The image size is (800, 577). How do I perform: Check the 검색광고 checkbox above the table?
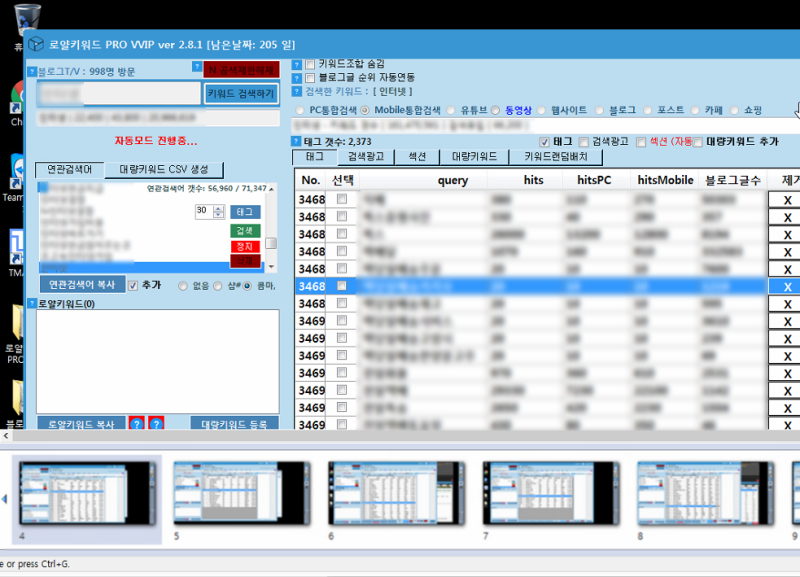coord(584,142)
